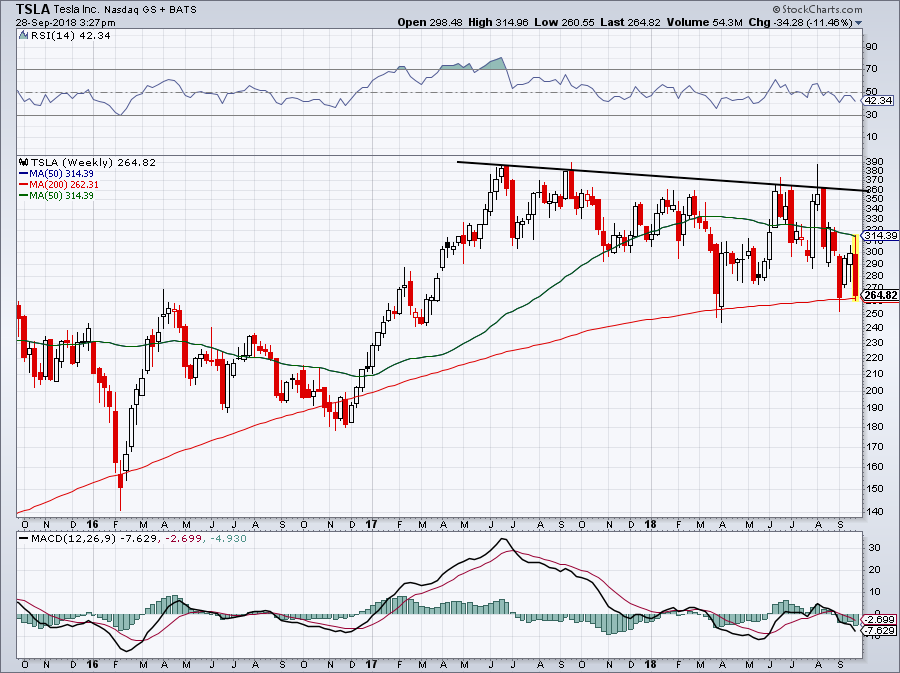Click the date stamp 28-Sep-2018 3:27pm

(x=65, y=23)
